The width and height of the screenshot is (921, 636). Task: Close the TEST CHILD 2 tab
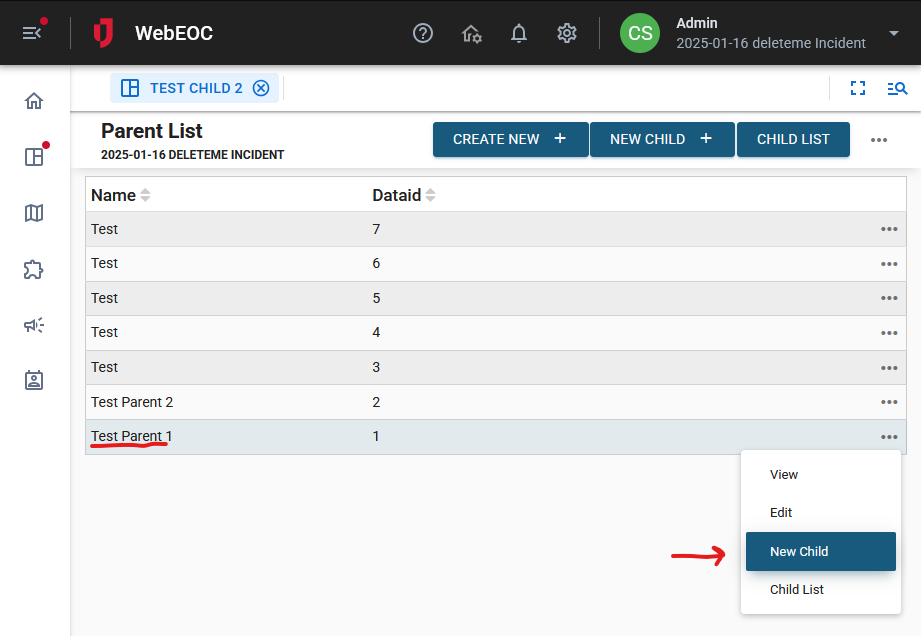pos(261,88)
